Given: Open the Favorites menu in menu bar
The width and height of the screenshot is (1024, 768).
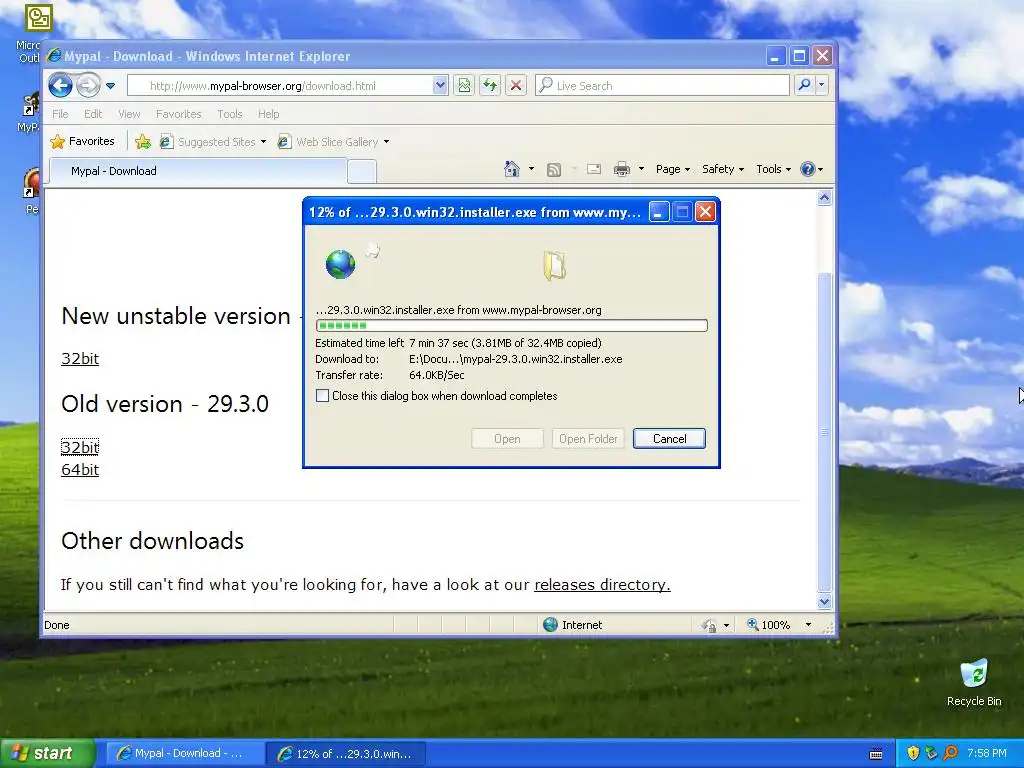Looking at the screenshot, I should click(178, 114).
